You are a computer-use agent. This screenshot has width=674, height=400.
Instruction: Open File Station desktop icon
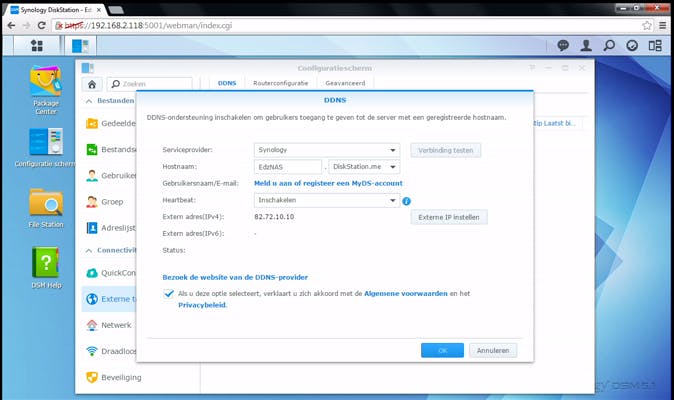(46, 208)
